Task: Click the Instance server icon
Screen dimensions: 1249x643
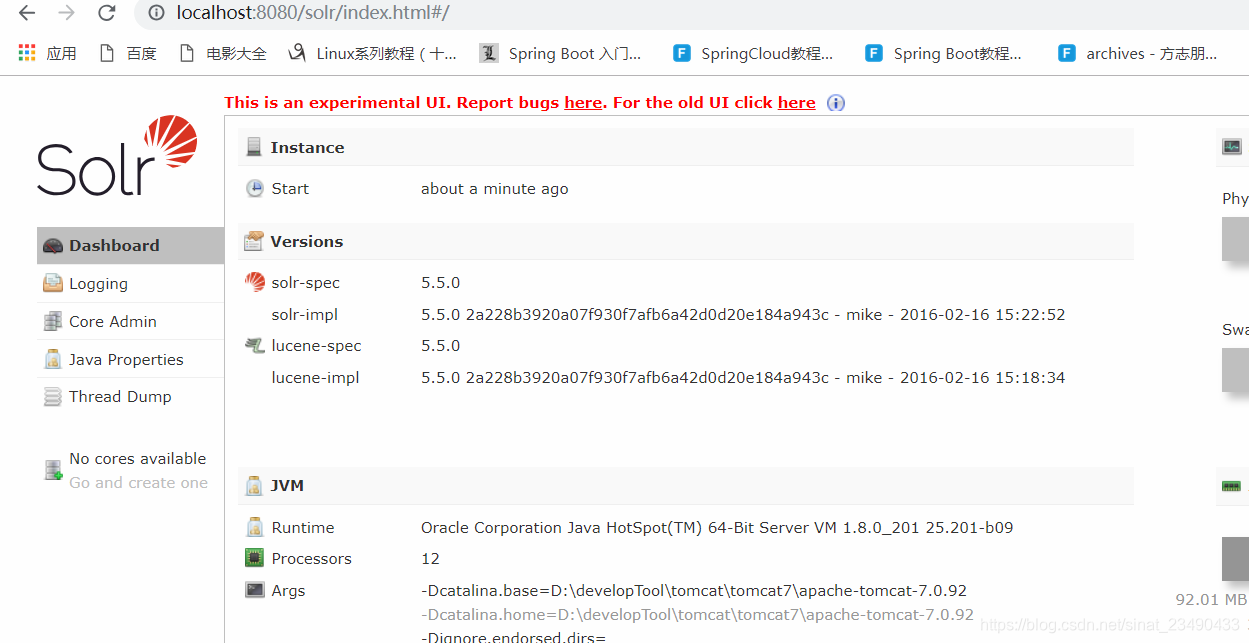Action: click(x=254, y=147)
